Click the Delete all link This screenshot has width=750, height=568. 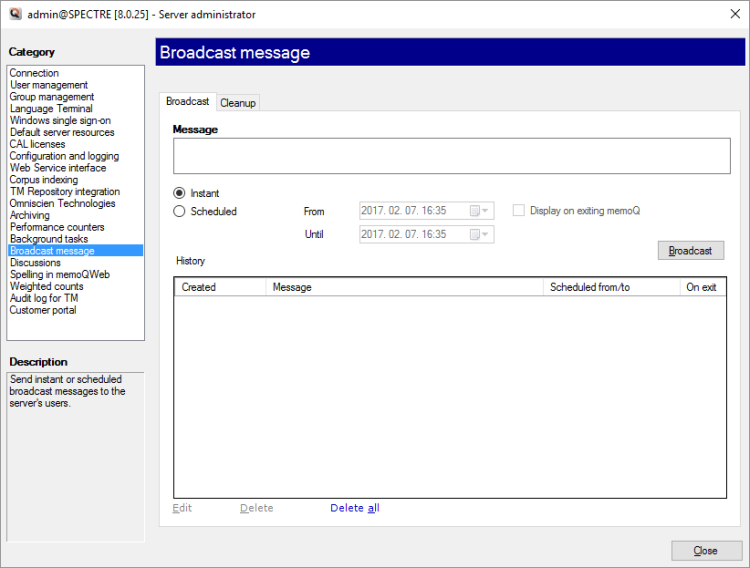[x=354, y=508]
